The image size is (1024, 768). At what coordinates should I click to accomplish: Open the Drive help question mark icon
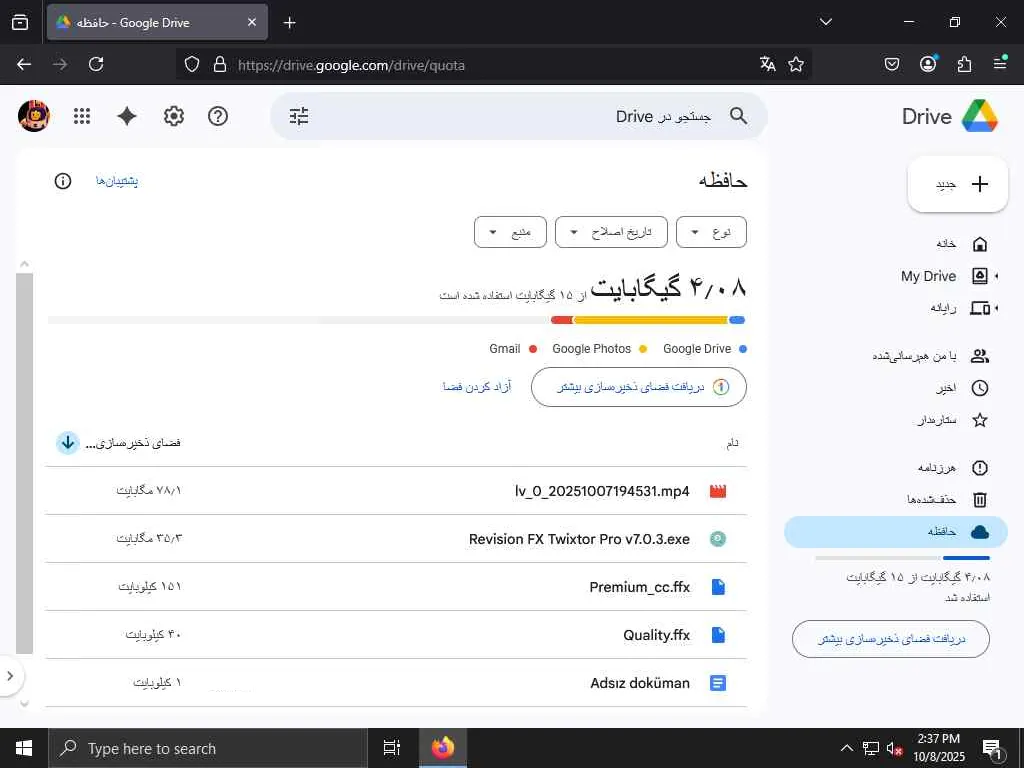(217, 116)
